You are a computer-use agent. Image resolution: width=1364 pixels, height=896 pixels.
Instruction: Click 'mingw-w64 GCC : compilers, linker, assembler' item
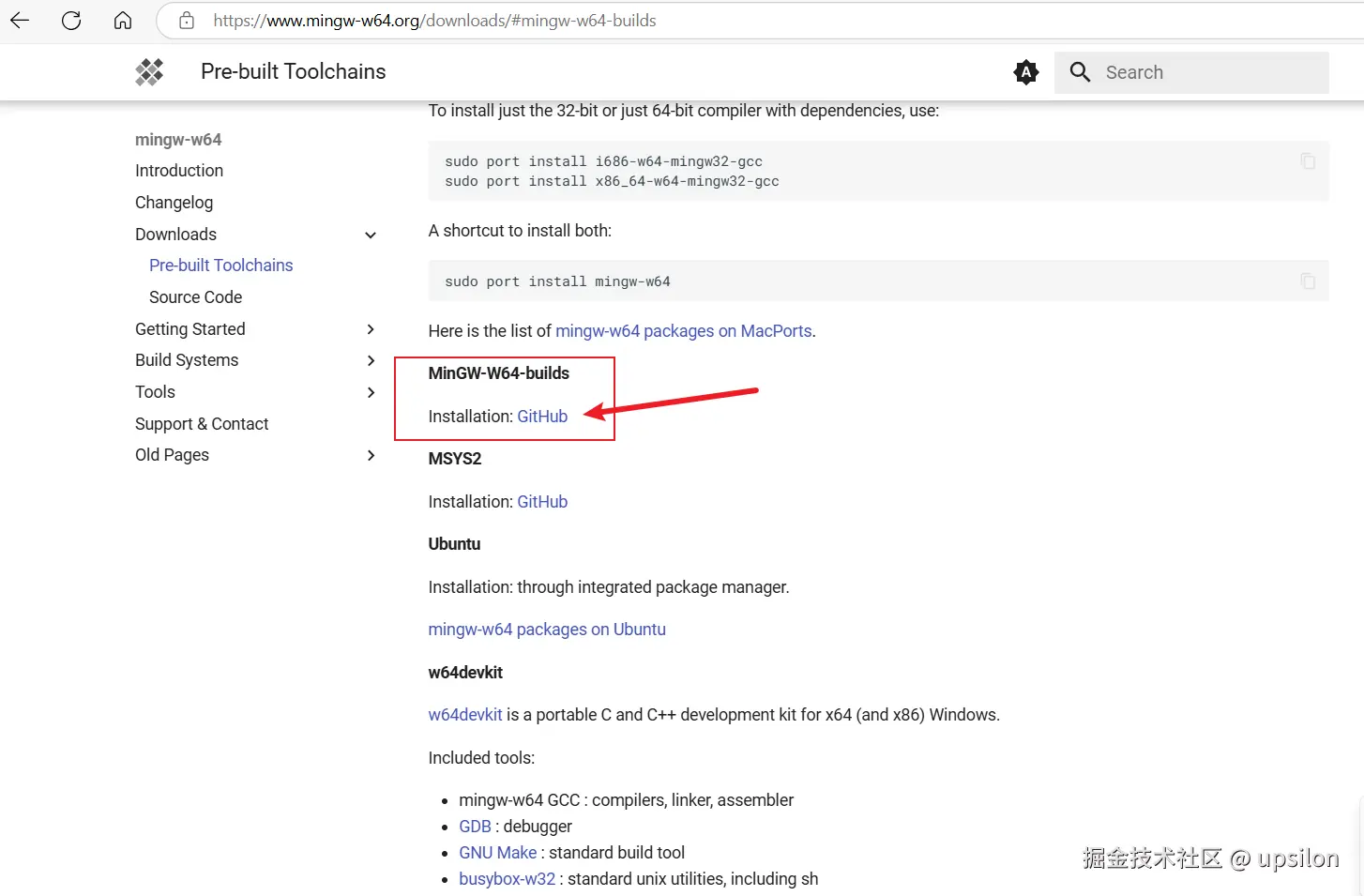pos(626,800)
